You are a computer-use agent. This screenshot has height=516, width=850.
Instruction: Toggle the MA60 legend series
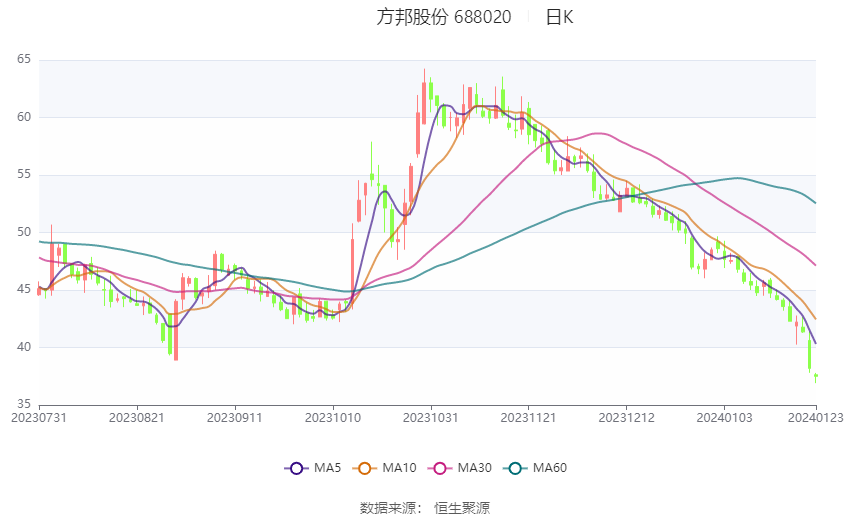[535, 468]
